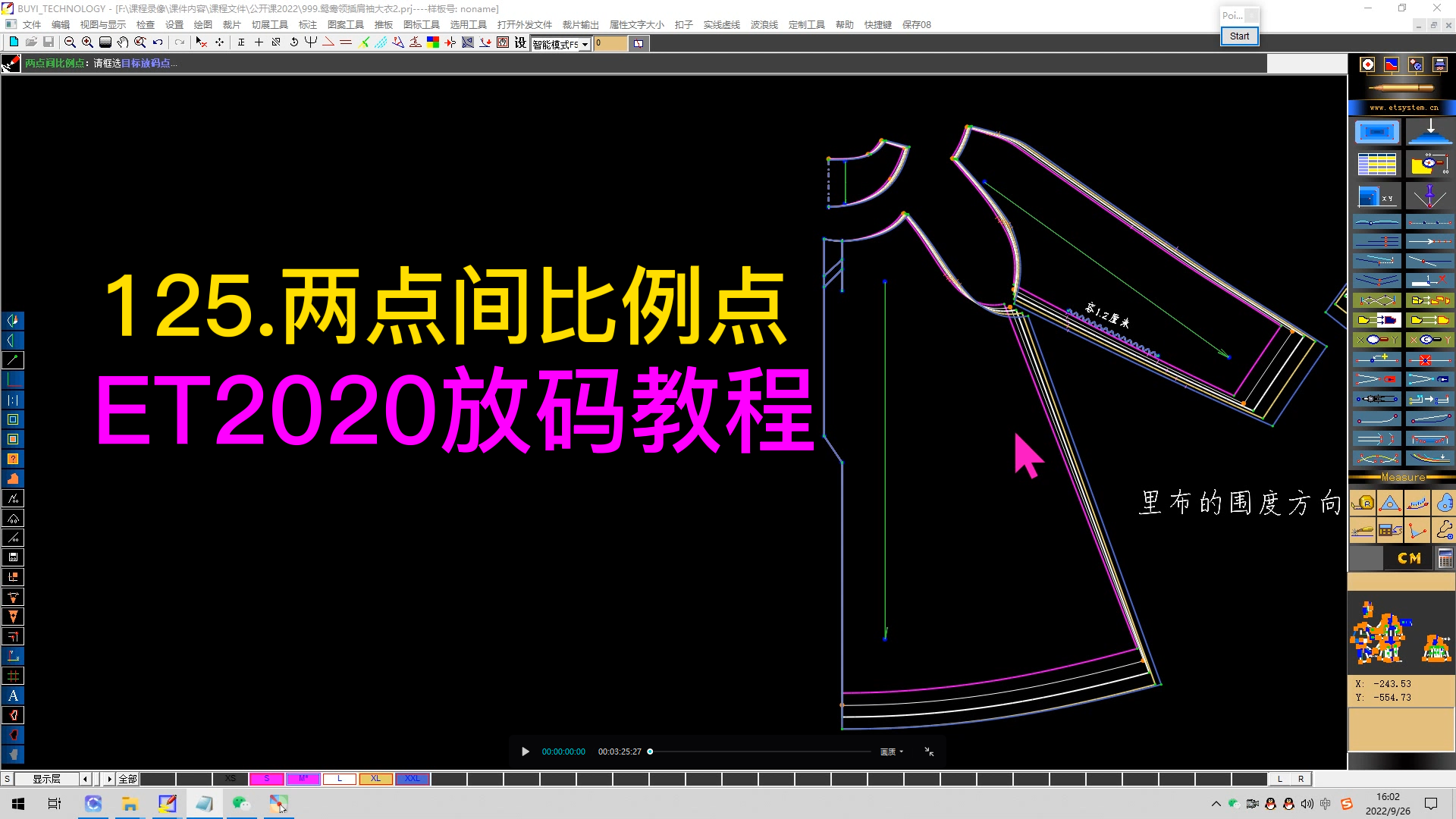Open the 设 settings icon in toolbar

tap(520, 42)
